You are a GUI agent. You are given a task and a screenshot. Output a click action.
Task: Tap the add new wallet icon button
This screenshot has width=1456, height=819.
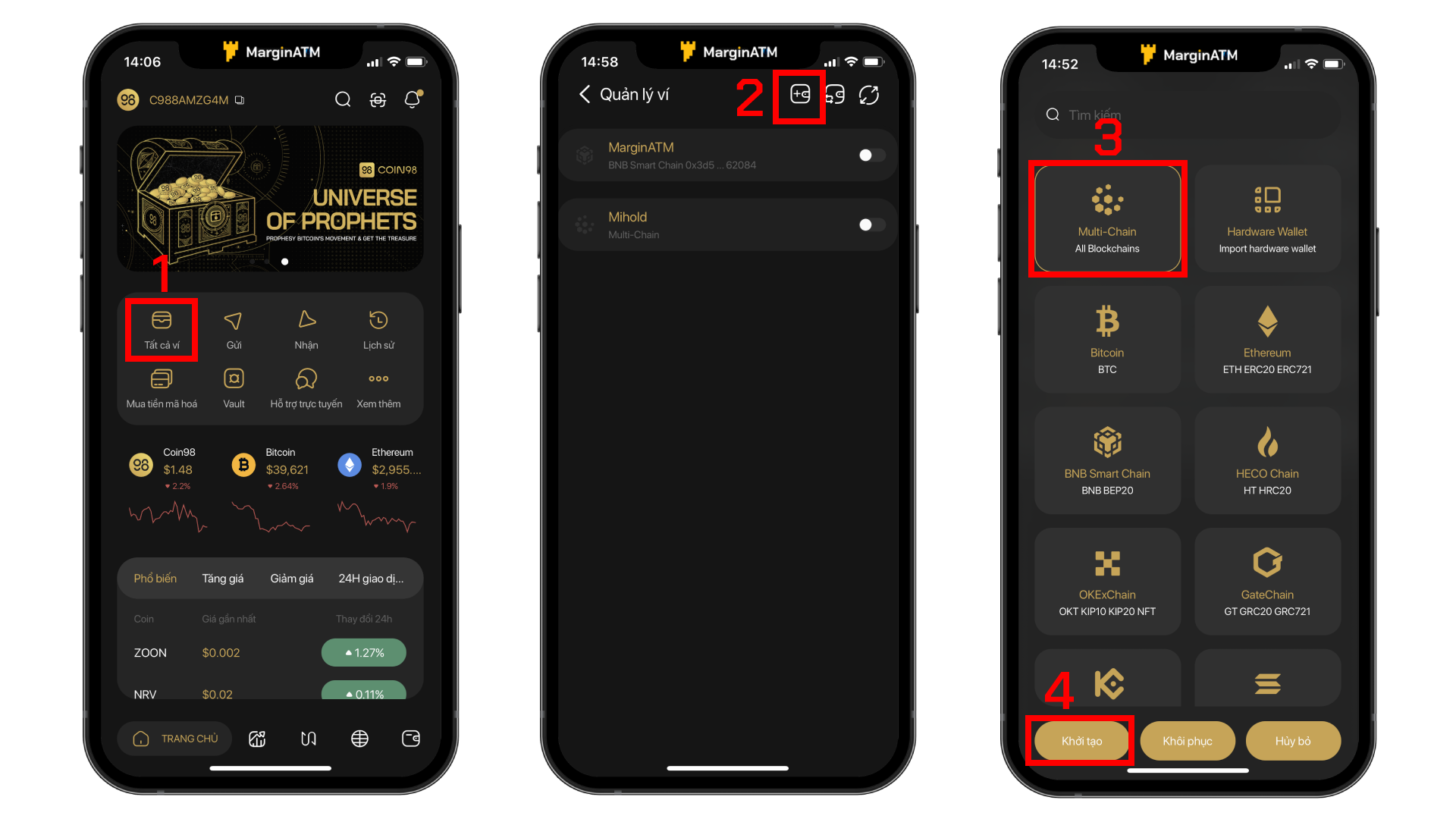coord(800,94)
